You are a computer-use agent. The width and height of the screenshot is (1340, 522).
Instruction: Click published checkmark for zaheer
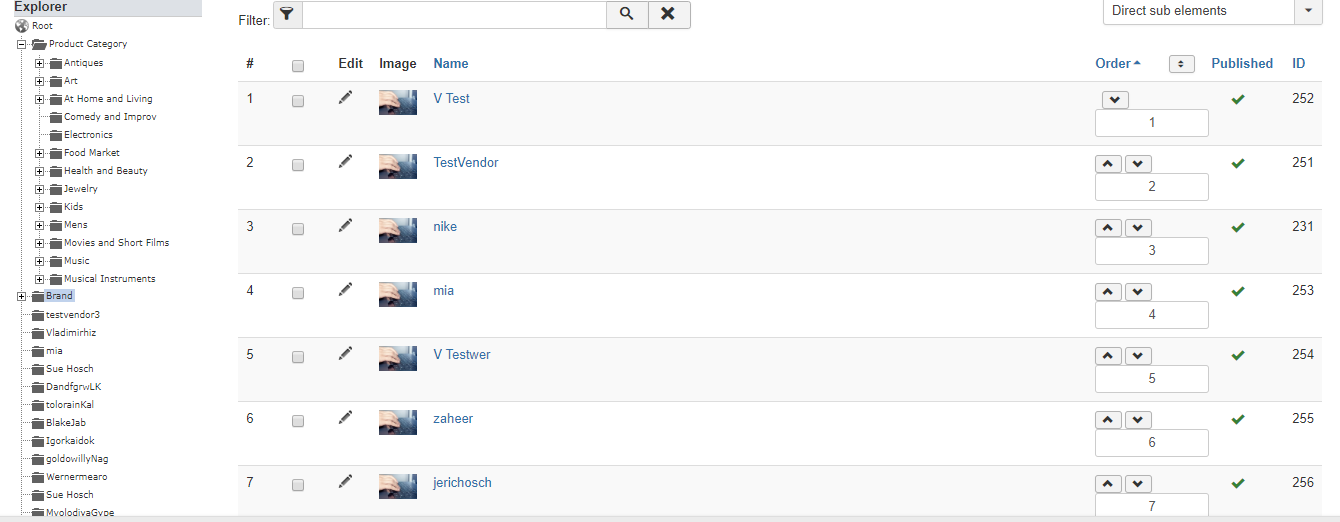[x=1238, y=419]
